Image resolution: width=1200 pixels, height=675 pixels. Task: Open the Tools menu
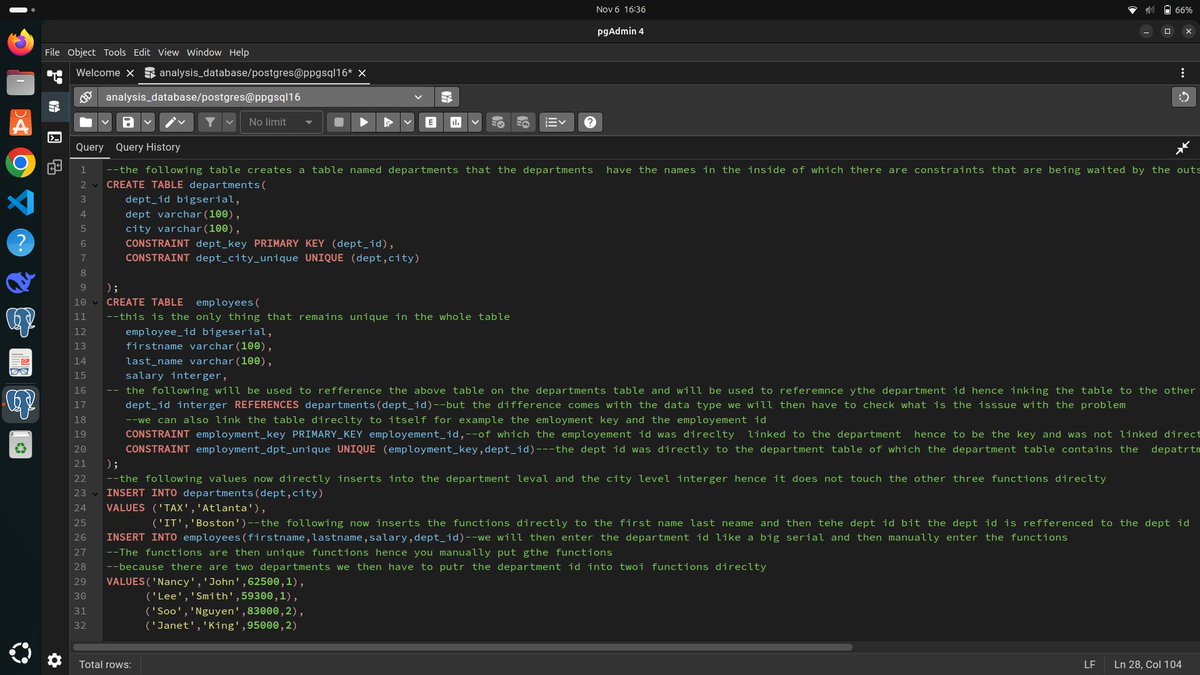coord(114,52)
